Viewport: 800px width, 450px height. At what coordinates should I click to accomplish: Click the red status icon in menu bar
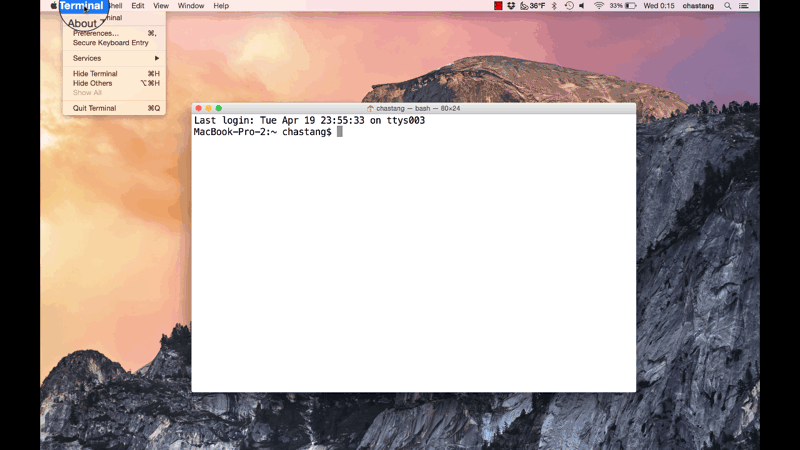pos(498,6)
